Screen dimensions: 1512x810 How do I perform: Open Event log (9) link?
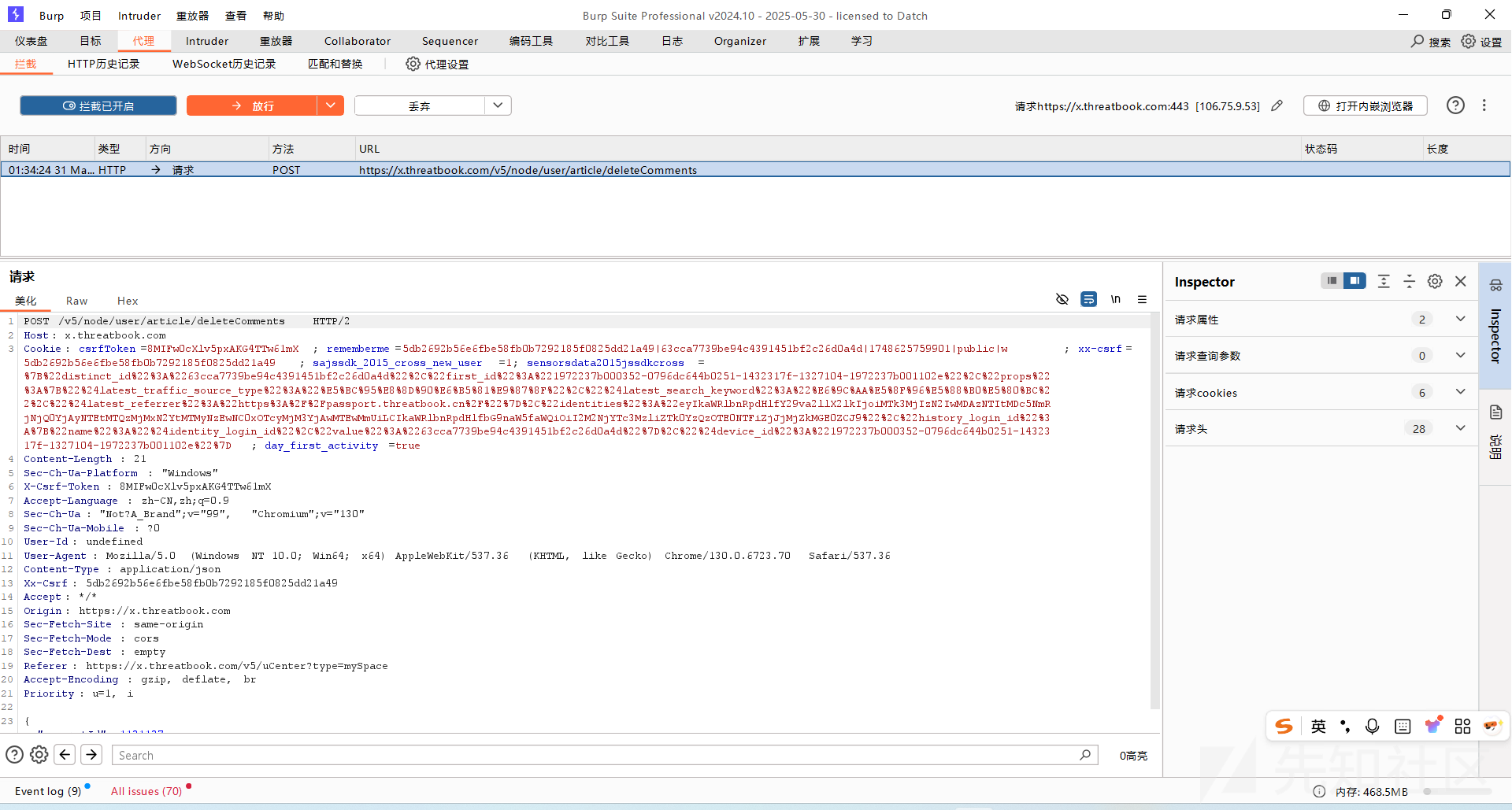(x=48, y=791)
